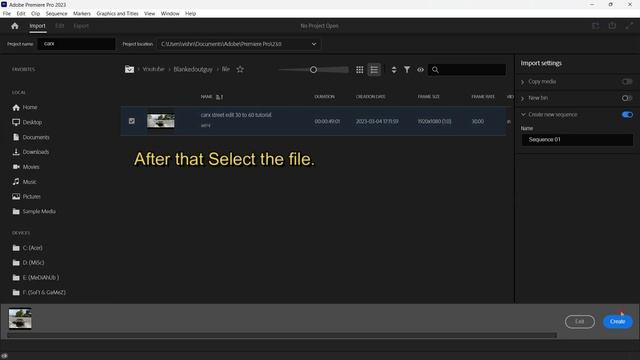Toggle full screen video output icon
Viewport: 640px width, 360px height.
(x=629, y=26)
